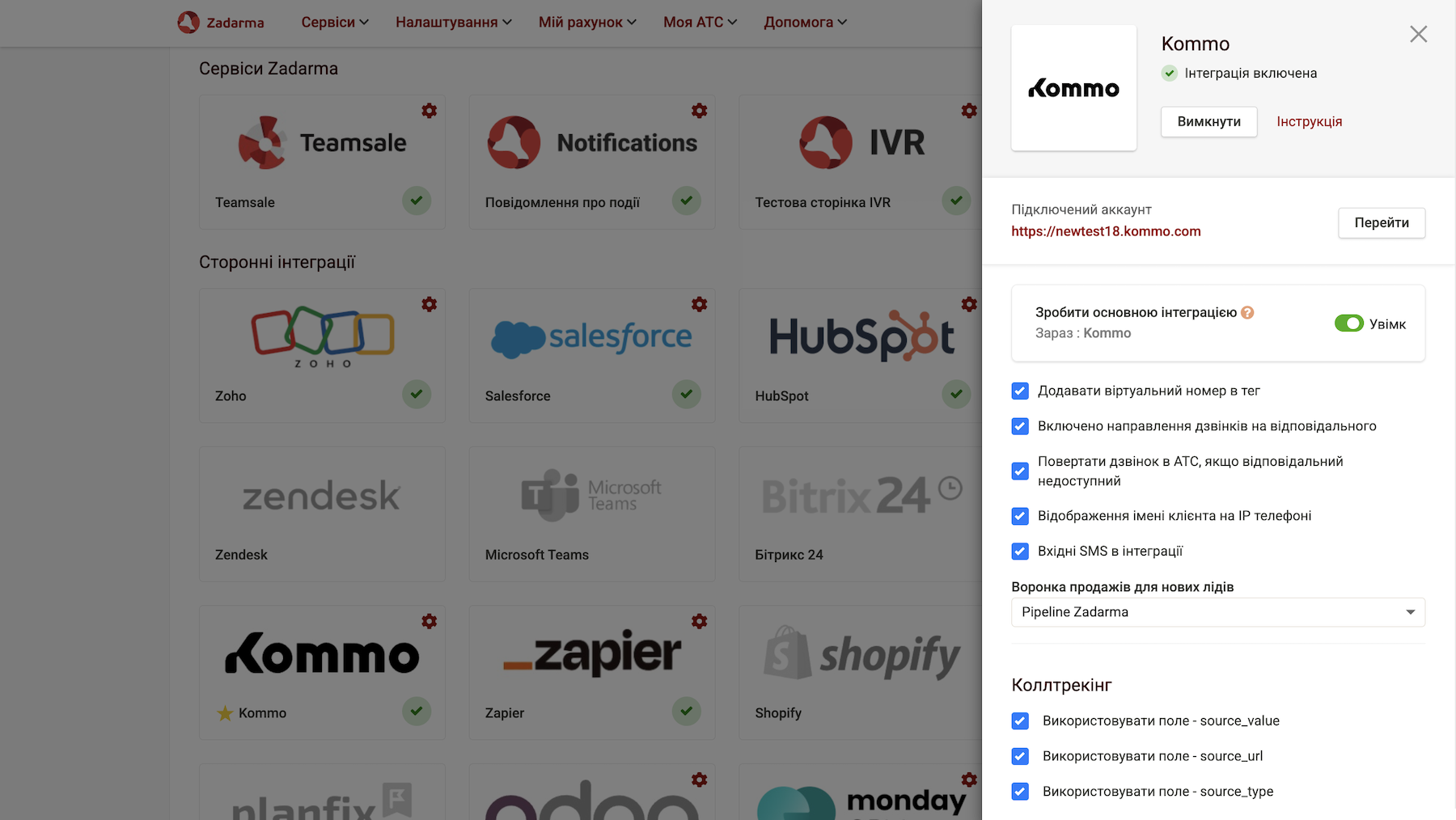Image resolution: width=1456 pixels, height=820 pixels.
Task: Open settings gear on Salesforce card
Action: (x=700, y=304)
